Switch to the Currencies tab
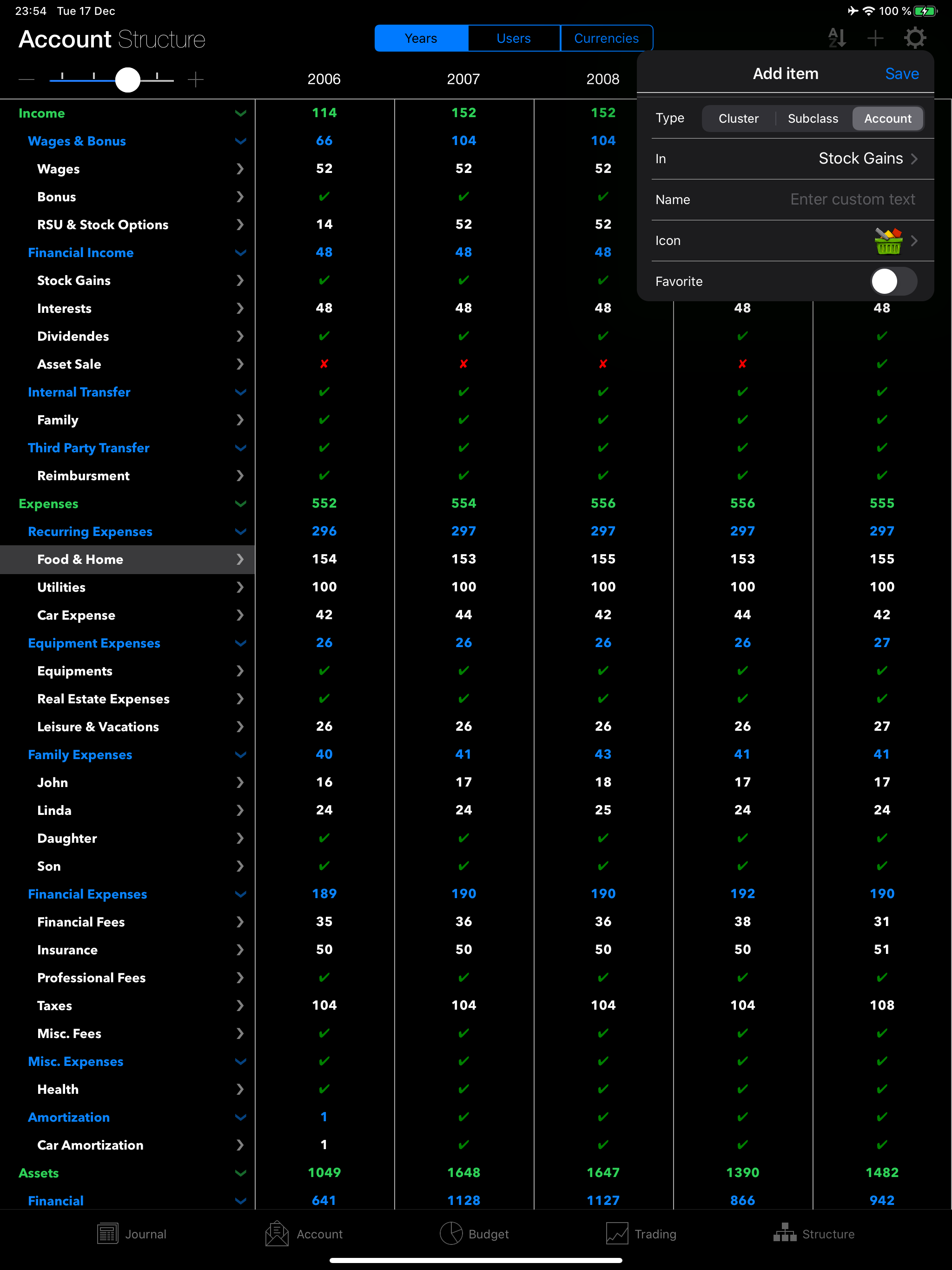Screen dimensions: 952x1270 click(x=606, y=39)
